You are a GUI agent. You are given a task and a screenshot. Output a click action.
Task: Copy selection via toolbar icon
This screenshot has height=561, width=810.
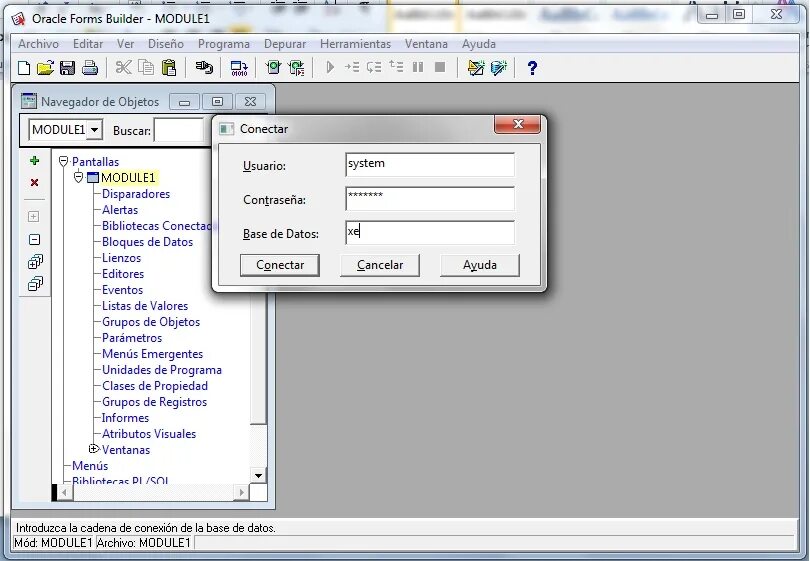pyautogui.click(x=146, y=68)
